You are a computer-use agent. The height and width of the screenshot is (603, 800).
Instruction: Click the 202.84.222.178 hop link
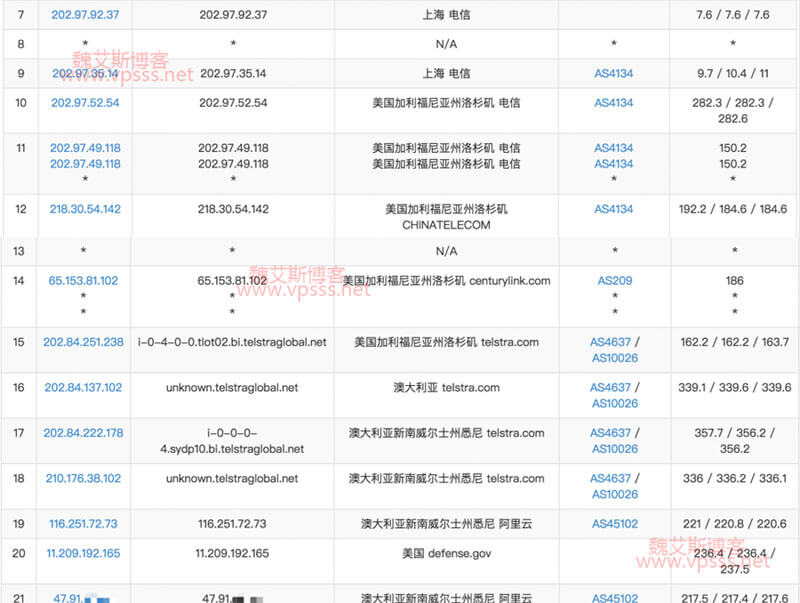pyautogui.click(x=84, y=433)
